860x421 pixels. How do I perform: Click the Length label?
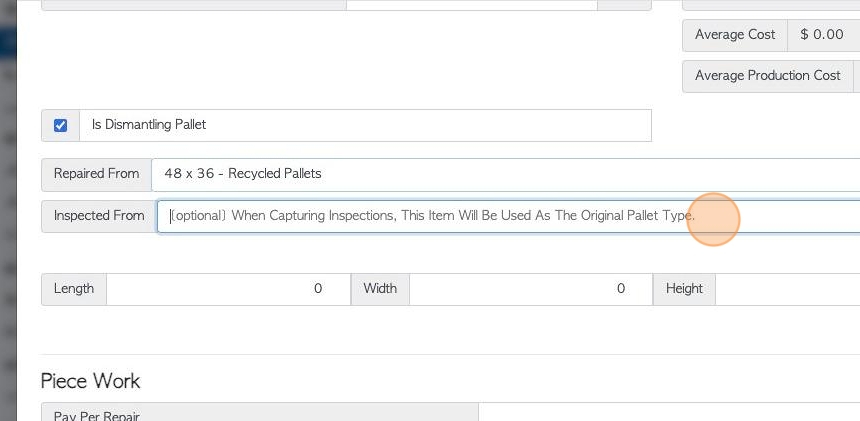click(x=74, y=289)
